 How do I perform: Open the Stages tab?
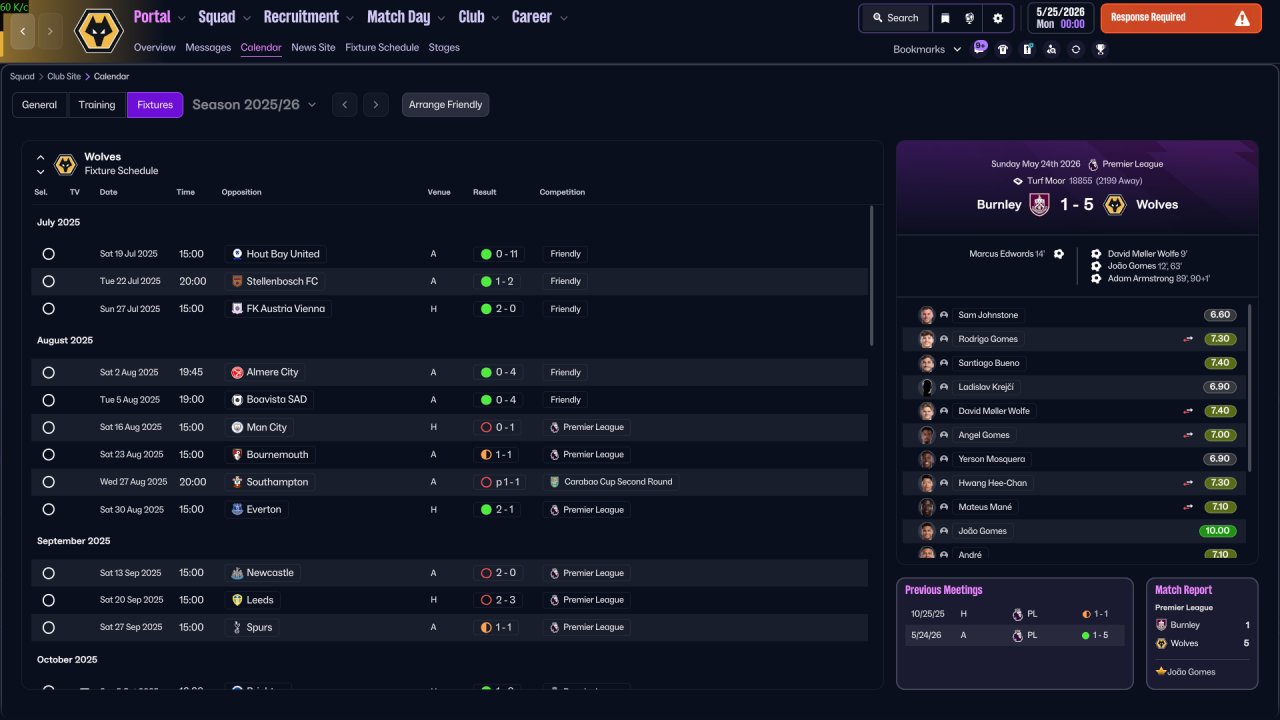click(444, 48)
